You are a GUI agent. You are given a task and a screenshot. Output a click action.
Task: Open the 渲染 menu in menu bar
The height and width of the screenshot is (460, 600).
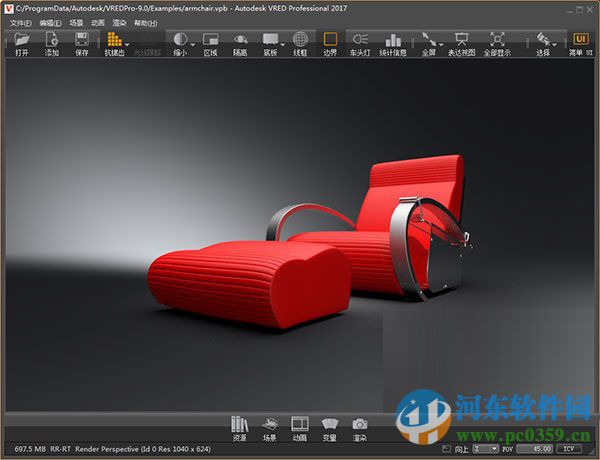pyautogui.click(x=119, y=23)
